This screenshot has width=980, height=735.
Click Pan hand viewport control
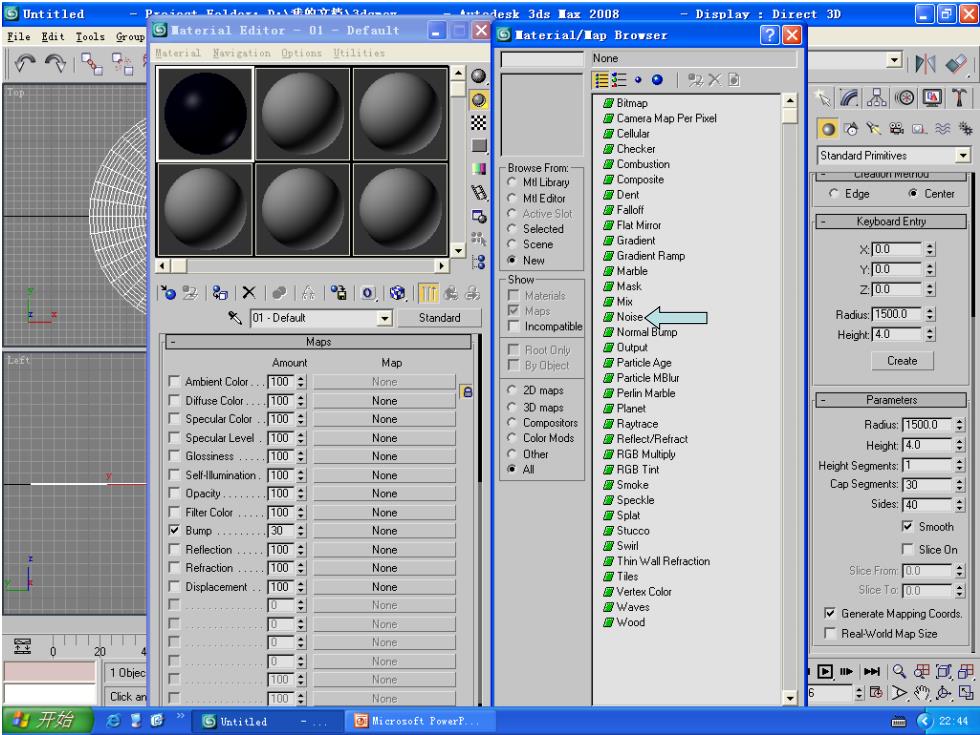pyautogui.click(x=921, y=692)
